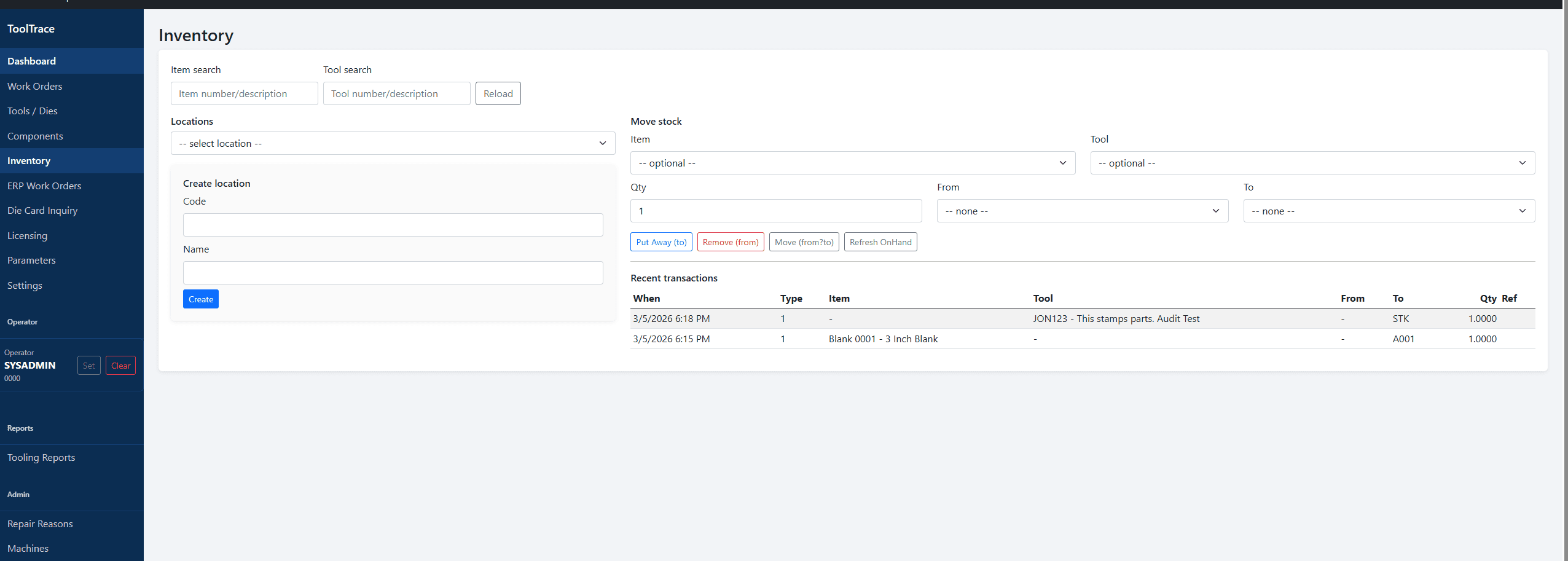Image resolution: width=1568 pixels, height=561 pixels.
Task: Expand the Move stock Item dropdown
Action: (x=852, y=163)
